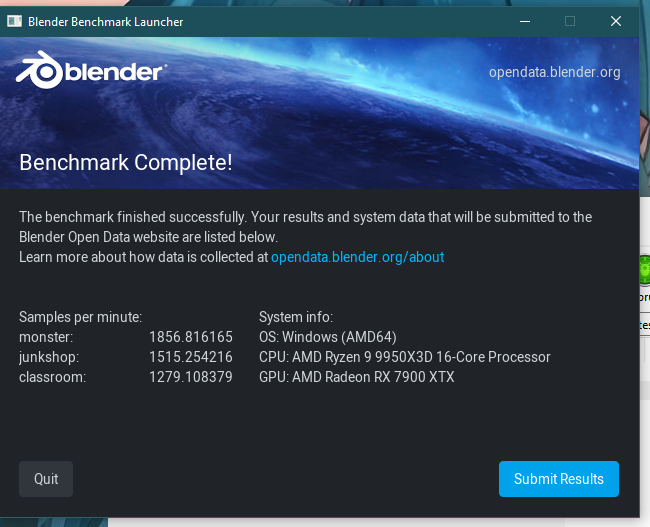The width and height of the screenshot is (650, 527).
Task: Click the 'Blender Benchmark Launcher' window title
Action: pyautogui.click(x=105, y=22)
